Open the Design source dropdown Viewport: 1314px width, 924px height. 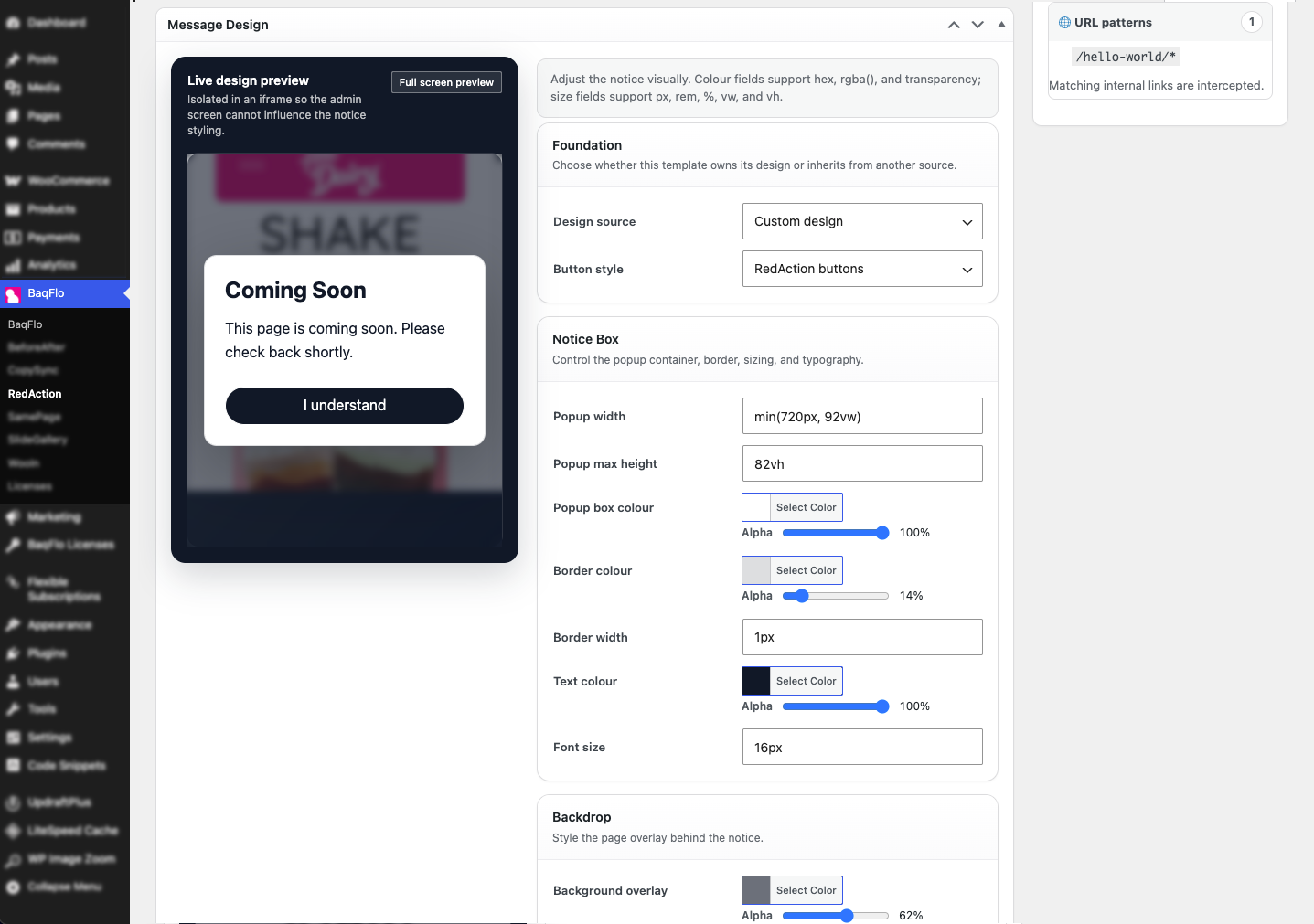tap(862, 221)
